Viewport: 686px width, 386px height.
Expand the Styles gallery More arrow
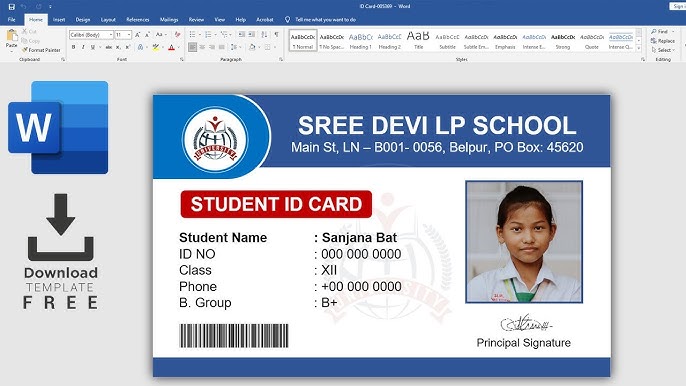pos(639,49)
